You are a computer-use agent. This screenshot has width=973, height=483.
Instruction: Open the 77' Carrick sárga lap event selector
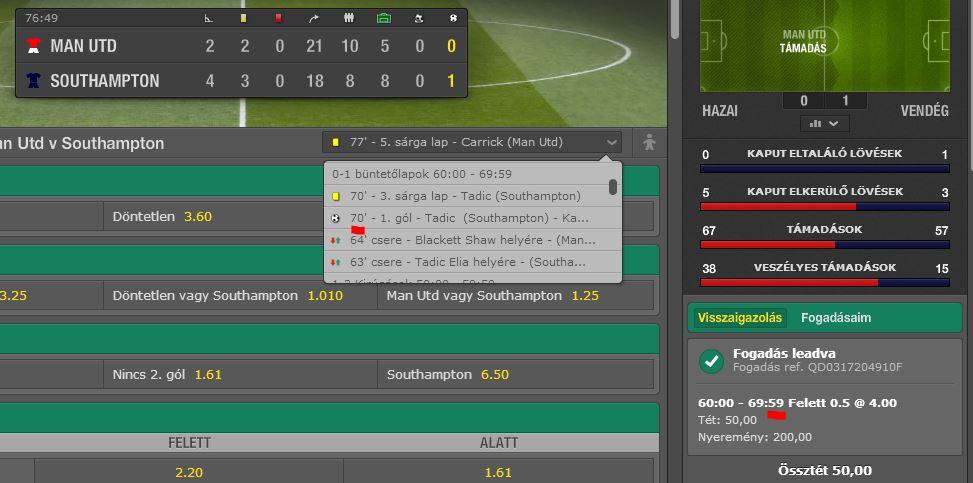click(472, 142)
